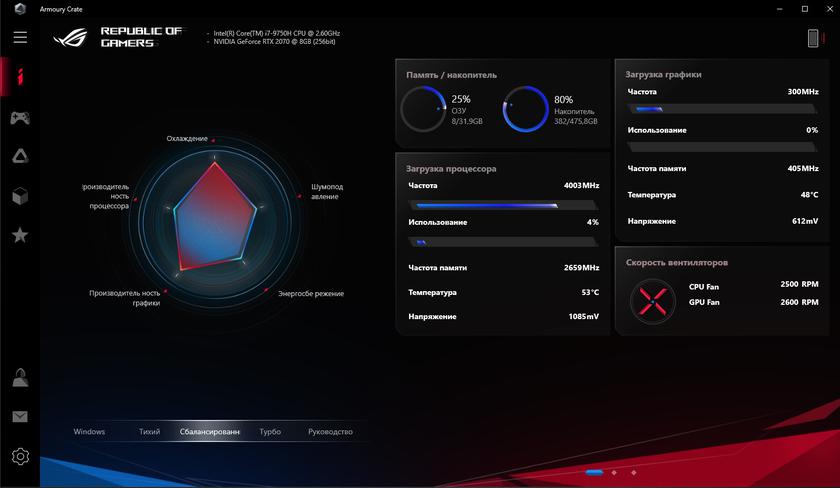
Task: Click the red fan icon
Action: pos(652,297)
